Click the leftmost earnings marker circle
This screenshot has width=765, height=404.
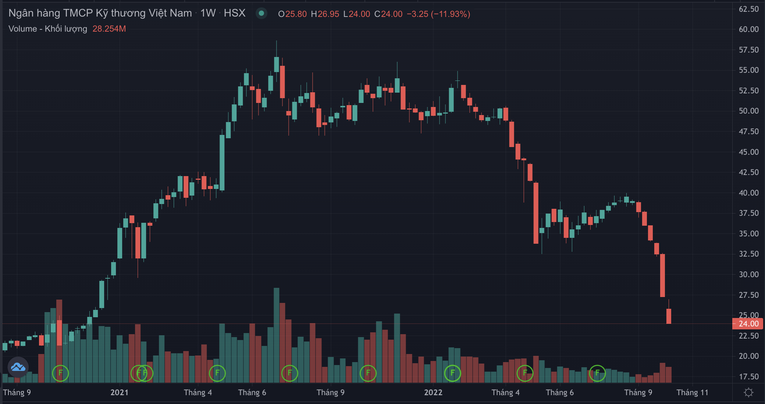pos(60,373)
